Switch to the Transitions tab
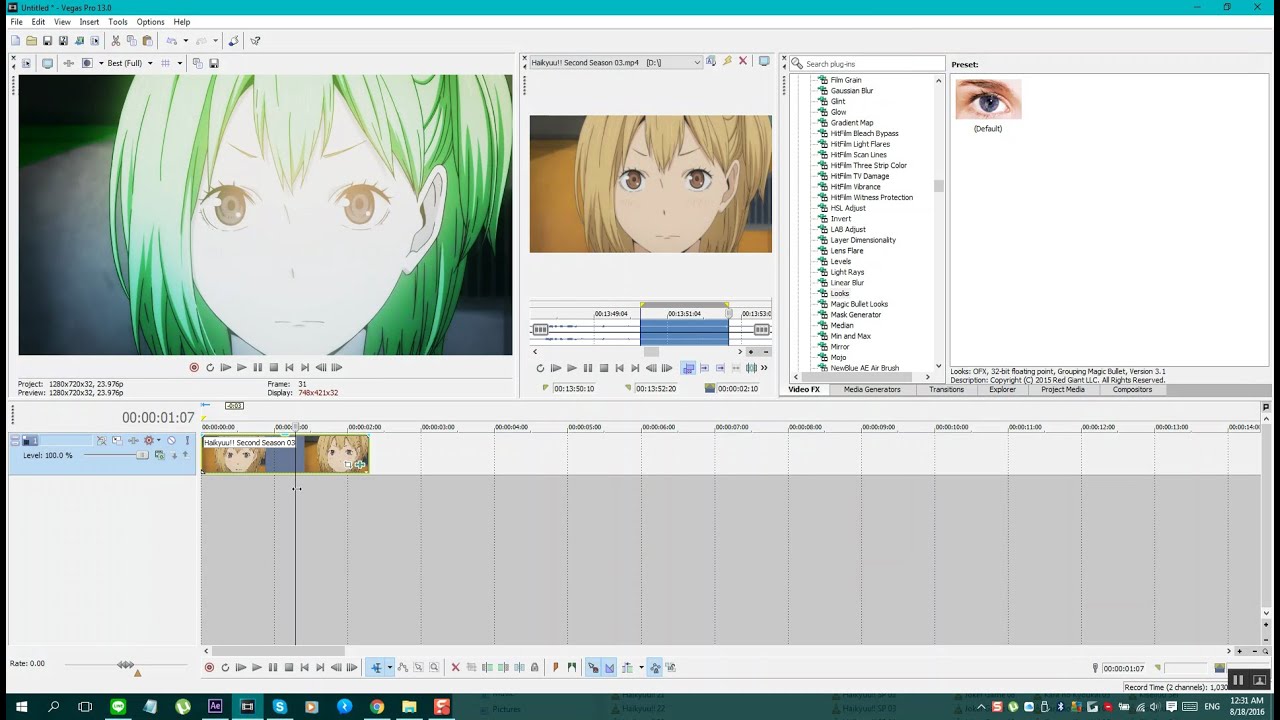Screen dimensions: 1280x720 946,389
